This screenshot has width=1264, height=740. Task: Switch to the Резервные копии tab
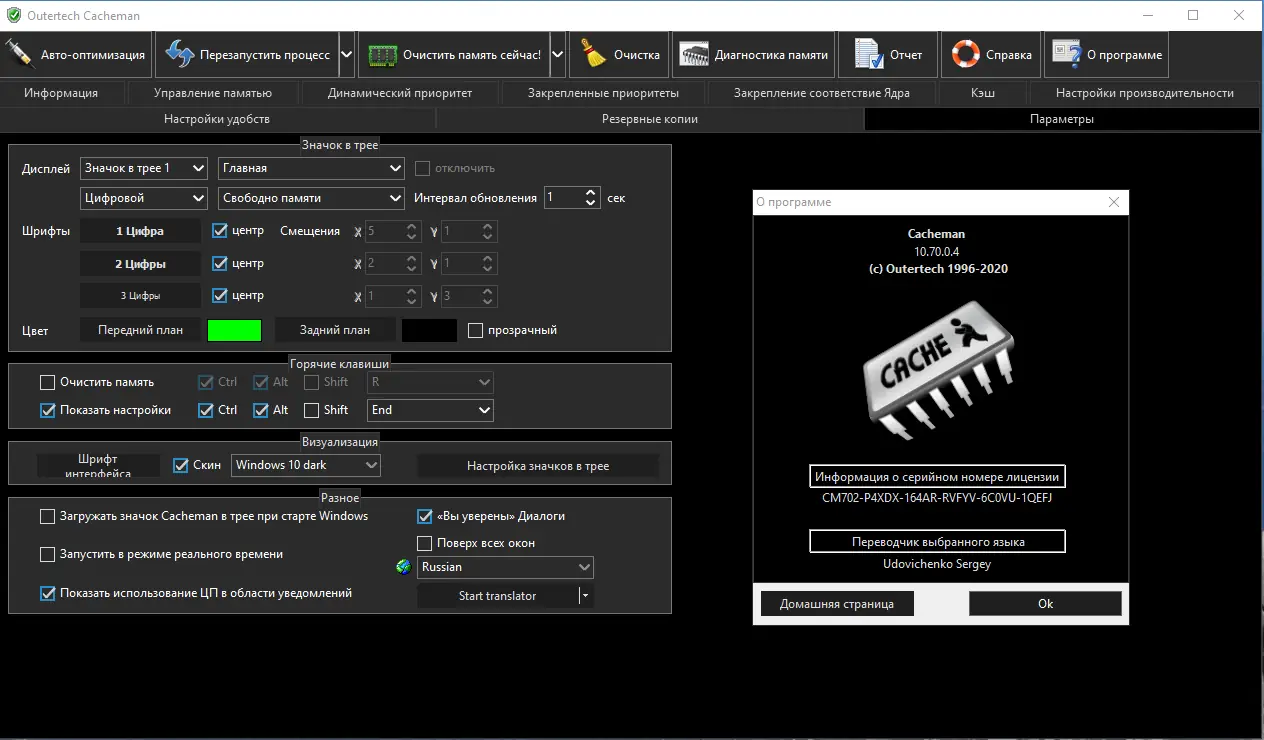(x=650, y=119)
